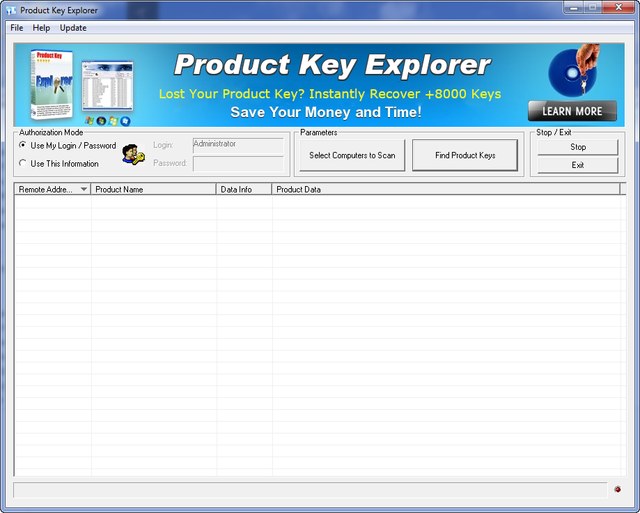
Task: Click the Windows logo icons in banner
Action: point(108,121)
